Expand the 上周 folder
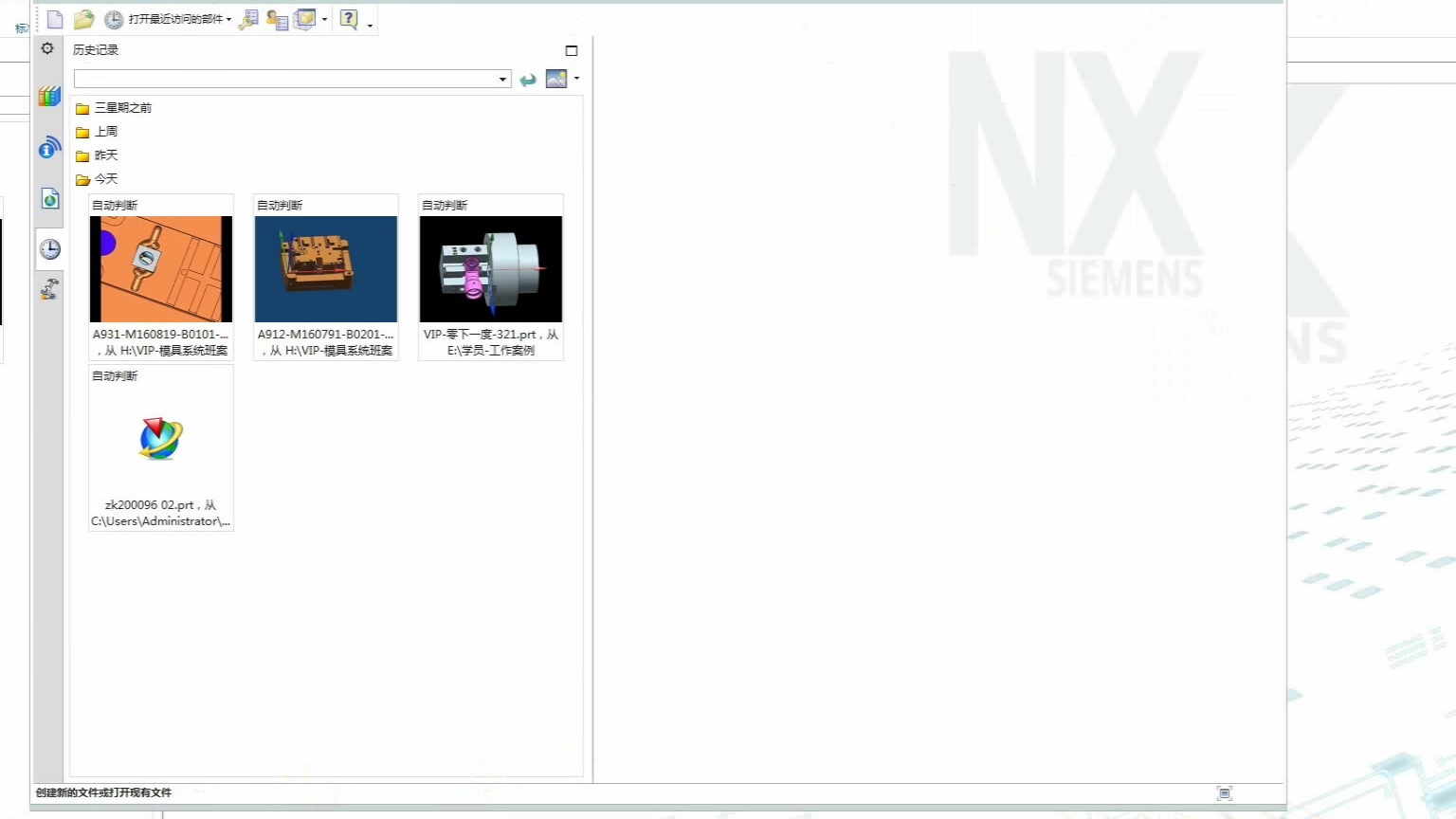The height and width of the screenshot is (819, 1456). [x=97, y=132]
